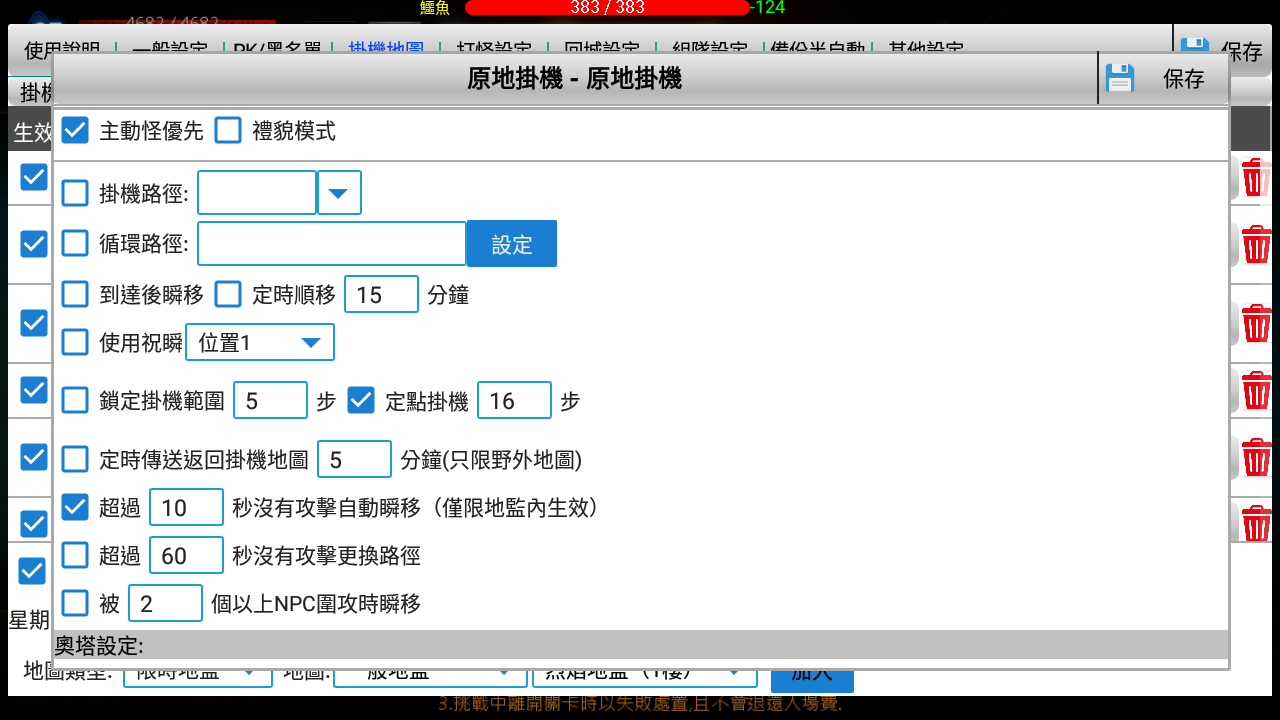Enable 定時順移 checkbox
This screenshot has width=1280, height=720.
[228, 294]
